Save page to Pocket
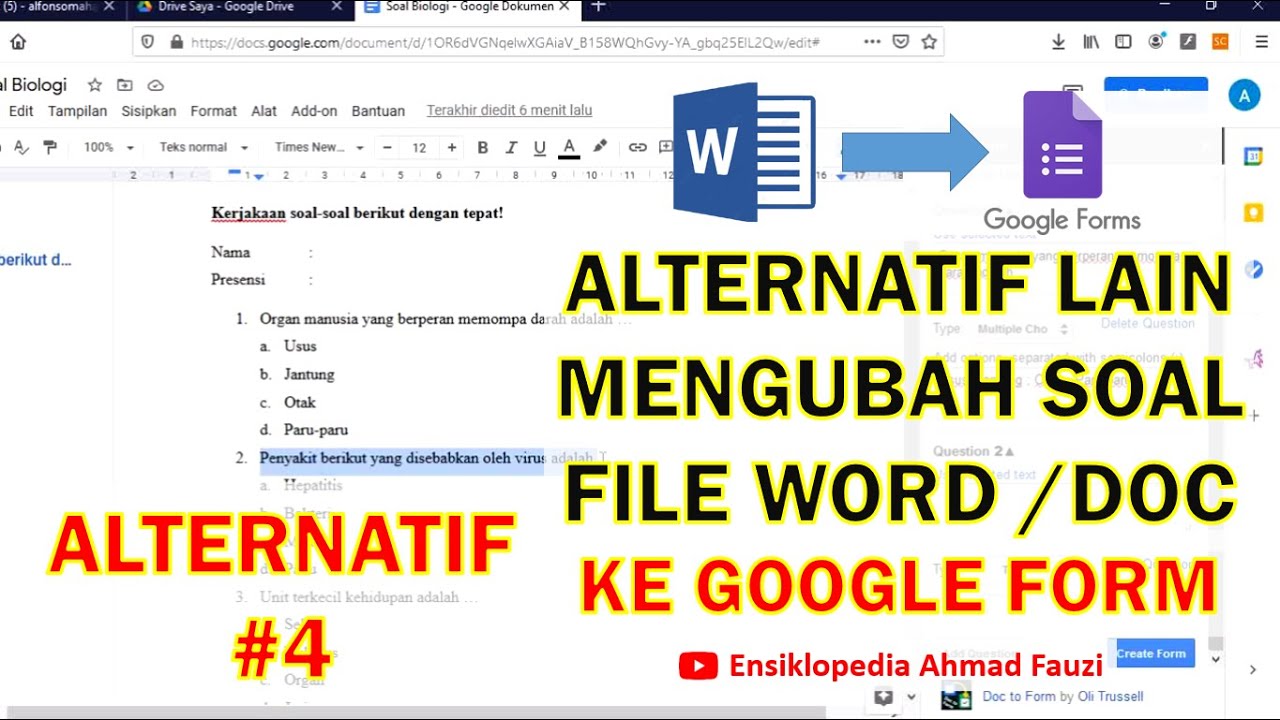The image size is (1280, 720). (901, 42)
